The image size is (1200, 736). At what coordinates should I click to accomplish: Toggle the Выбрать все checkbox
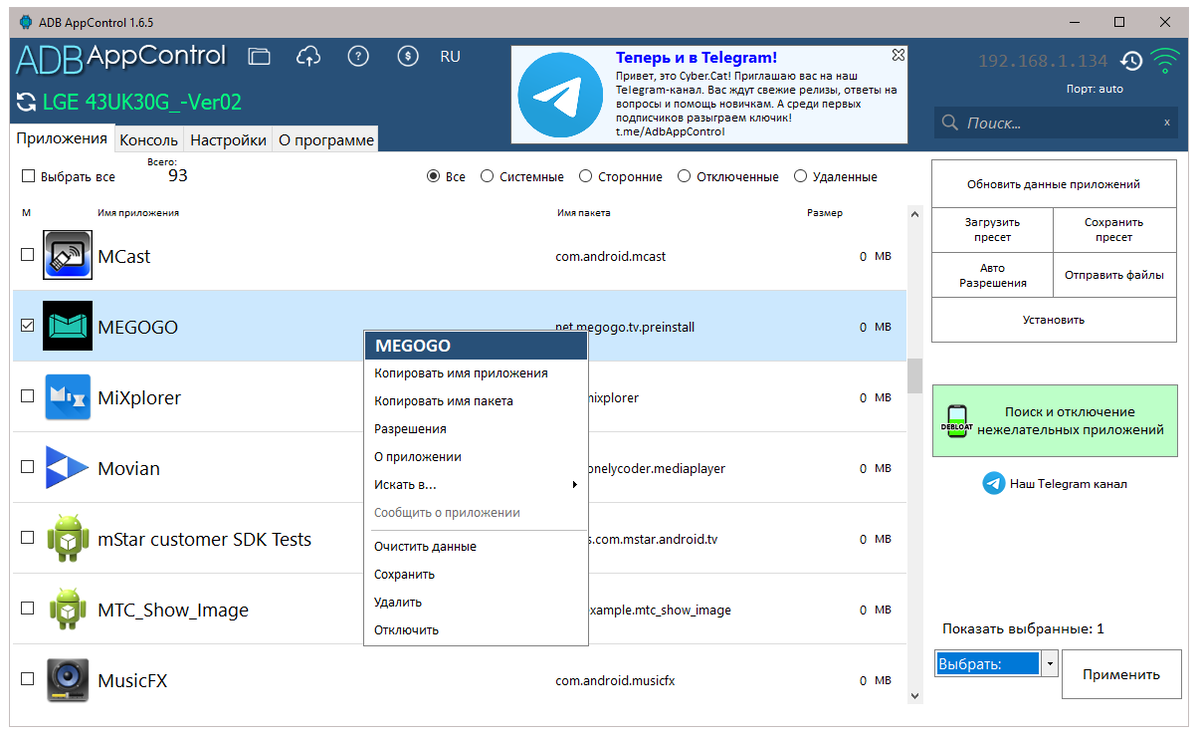coord(28,177)
